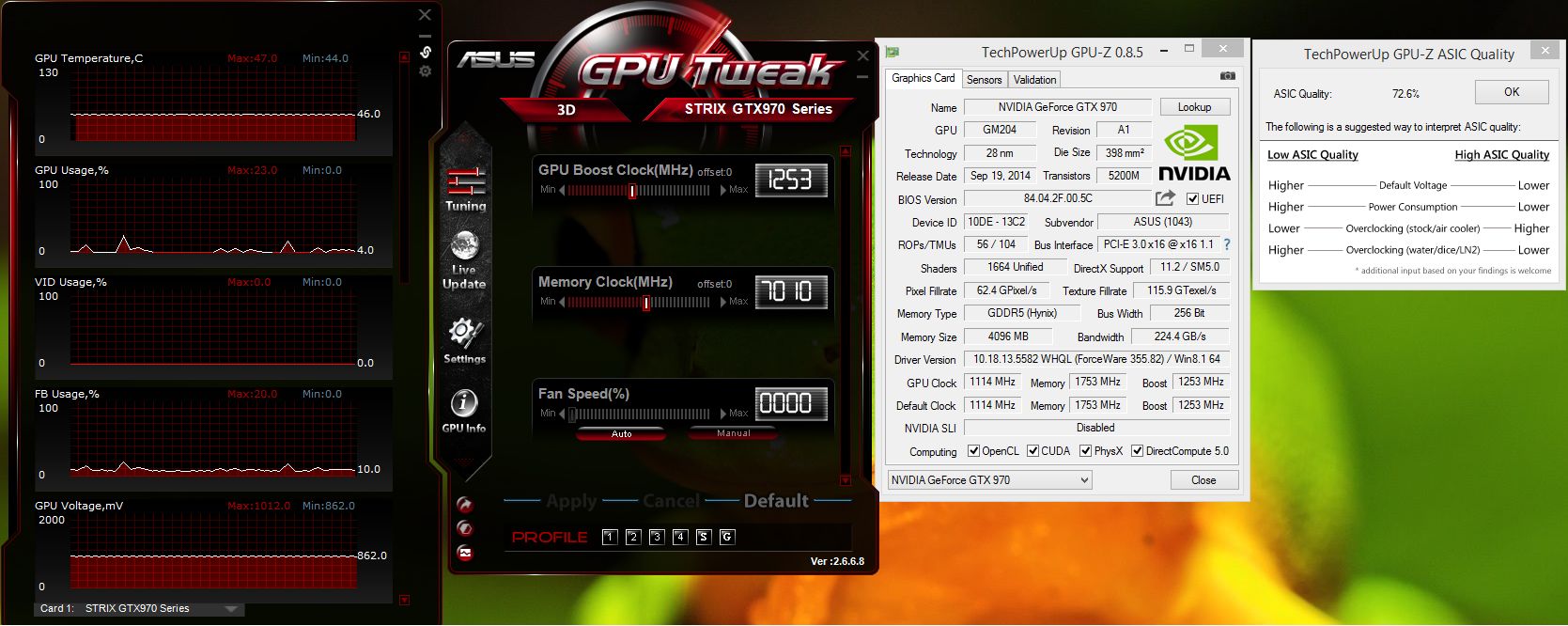This screenshot has height=626, width=1568.
Task: Click the top round icon below GPU Info
Action: tap(464, 504)
